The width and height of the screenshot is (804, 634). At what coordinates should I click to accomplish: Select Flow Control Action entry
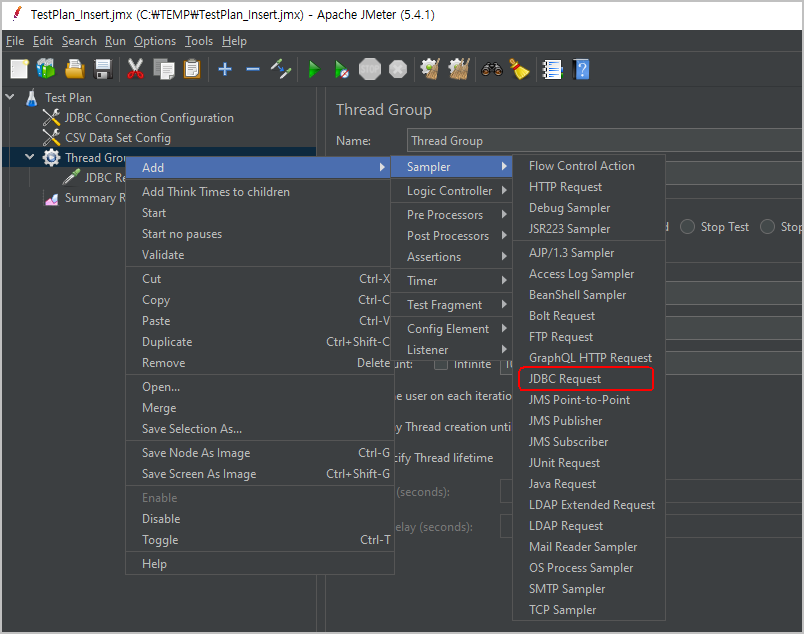(589, 166)
